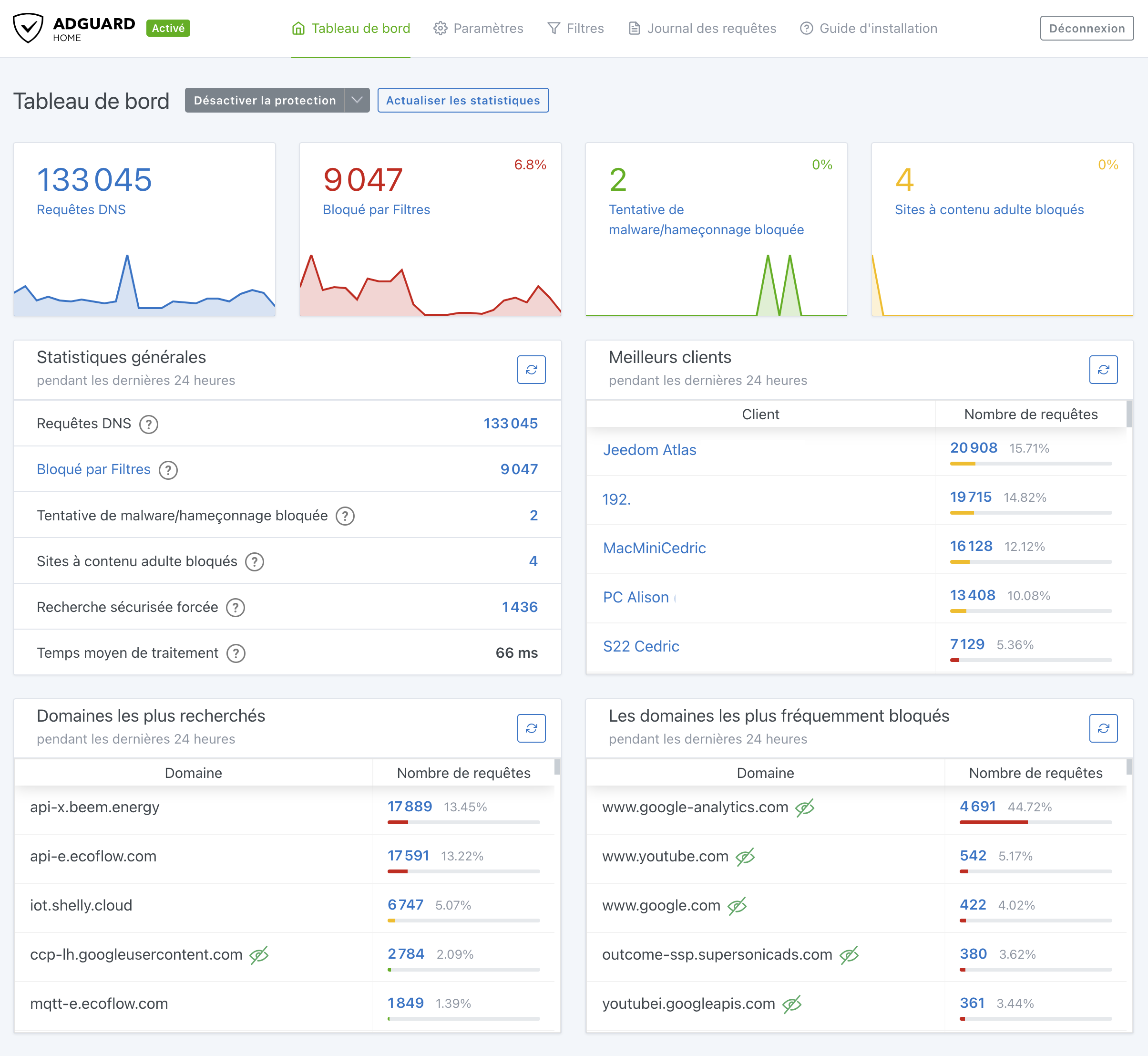Screen dimensions: 1148x1056
Task: Open client Jeedom Atlas
Action: [x=649, y=450]
